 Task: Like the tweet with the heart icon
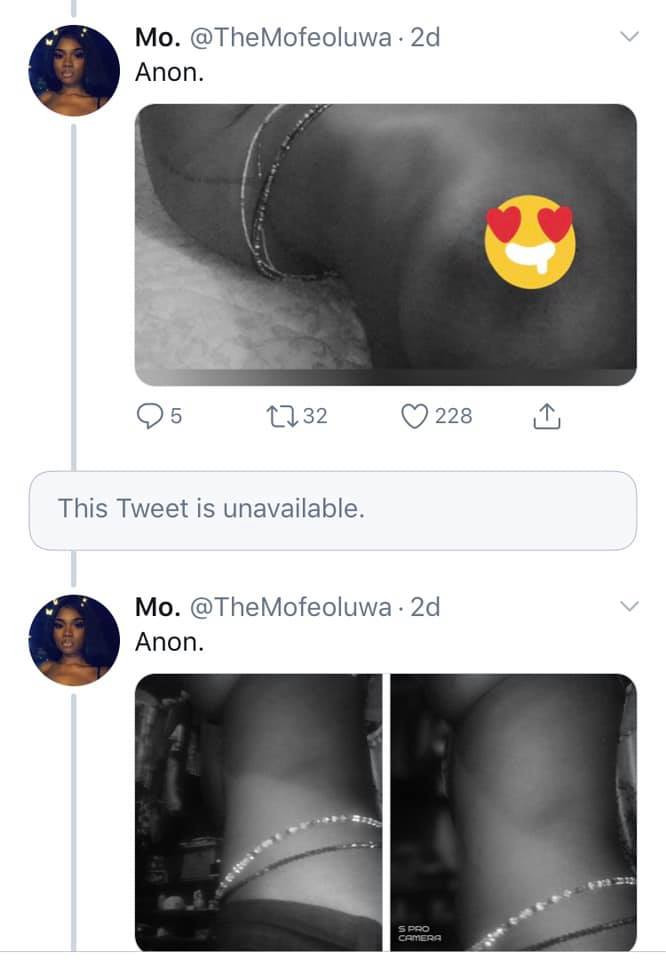[x=413, y=416]
